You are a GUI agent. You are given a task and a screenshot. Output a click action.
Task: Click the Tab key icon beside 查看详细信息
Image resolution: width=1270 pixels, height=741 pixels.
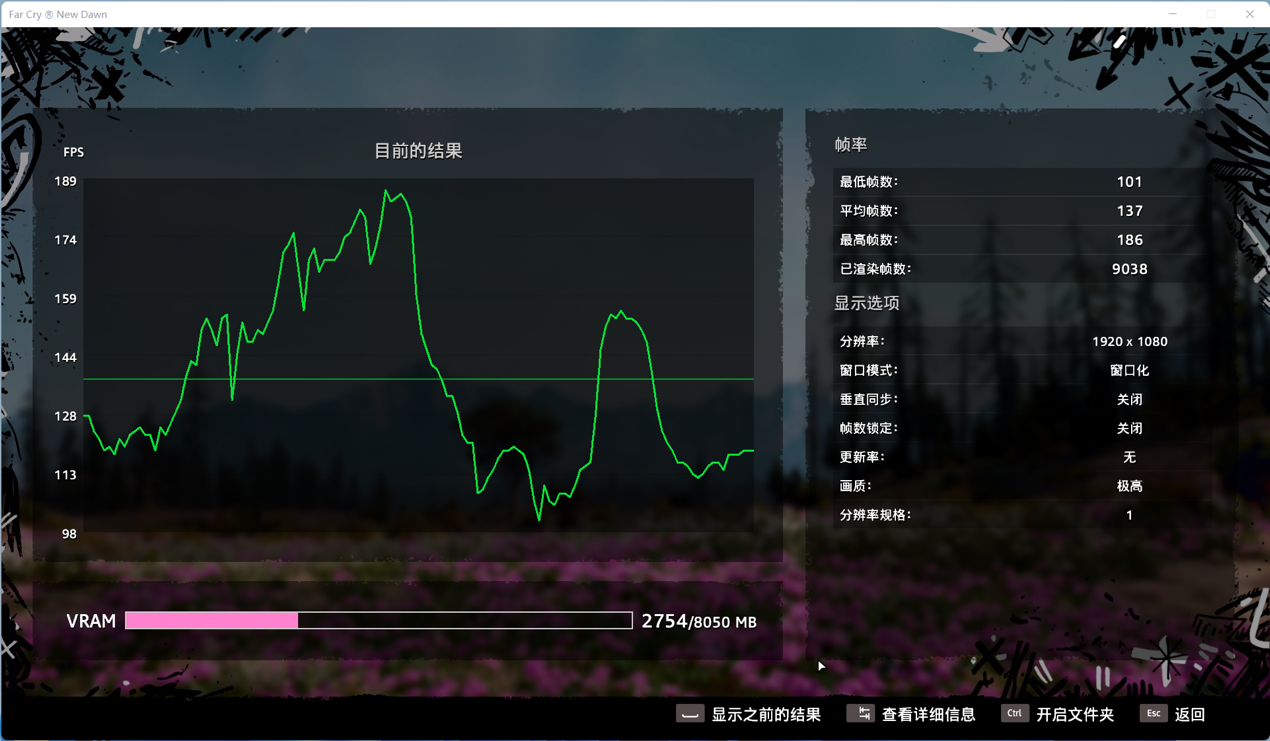pos(861,713)
